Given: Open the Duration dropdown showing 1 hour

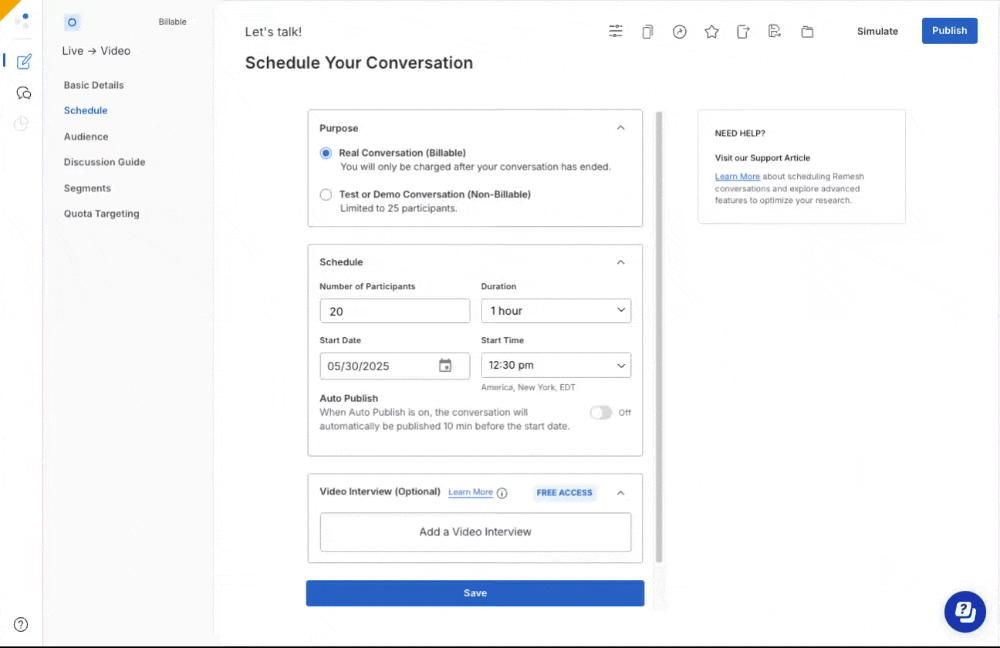Looking at the screenshot, I should pyautogui.click(x=556, y=311).
